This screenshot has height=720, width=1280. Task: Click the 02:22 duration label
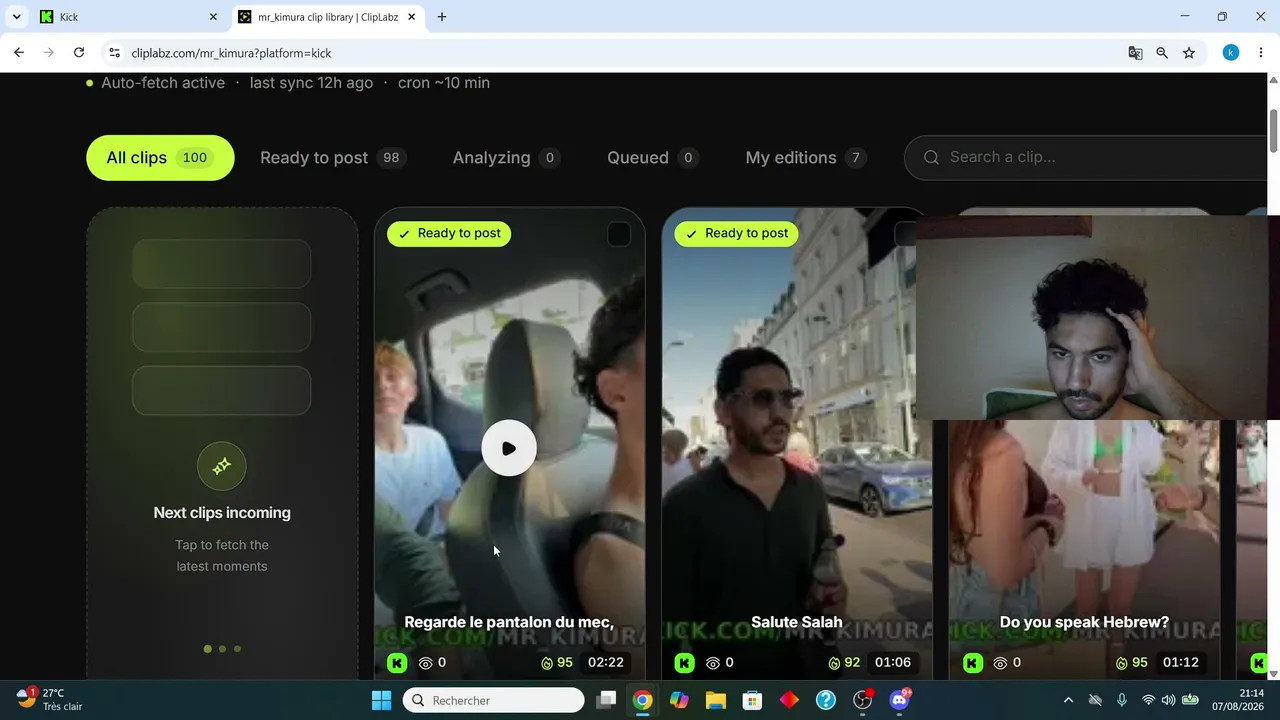tap(606, 663)
